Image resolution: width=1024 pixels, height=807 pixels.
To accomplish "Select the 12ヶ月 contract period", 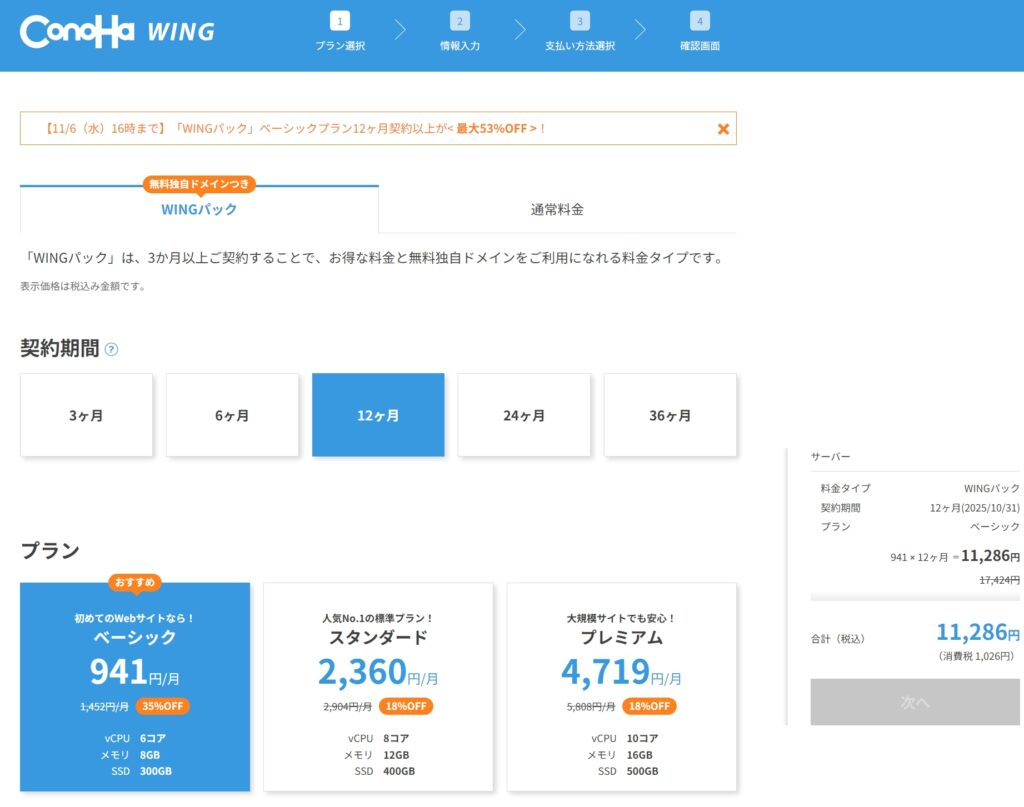I will click(x=378, y=415).
